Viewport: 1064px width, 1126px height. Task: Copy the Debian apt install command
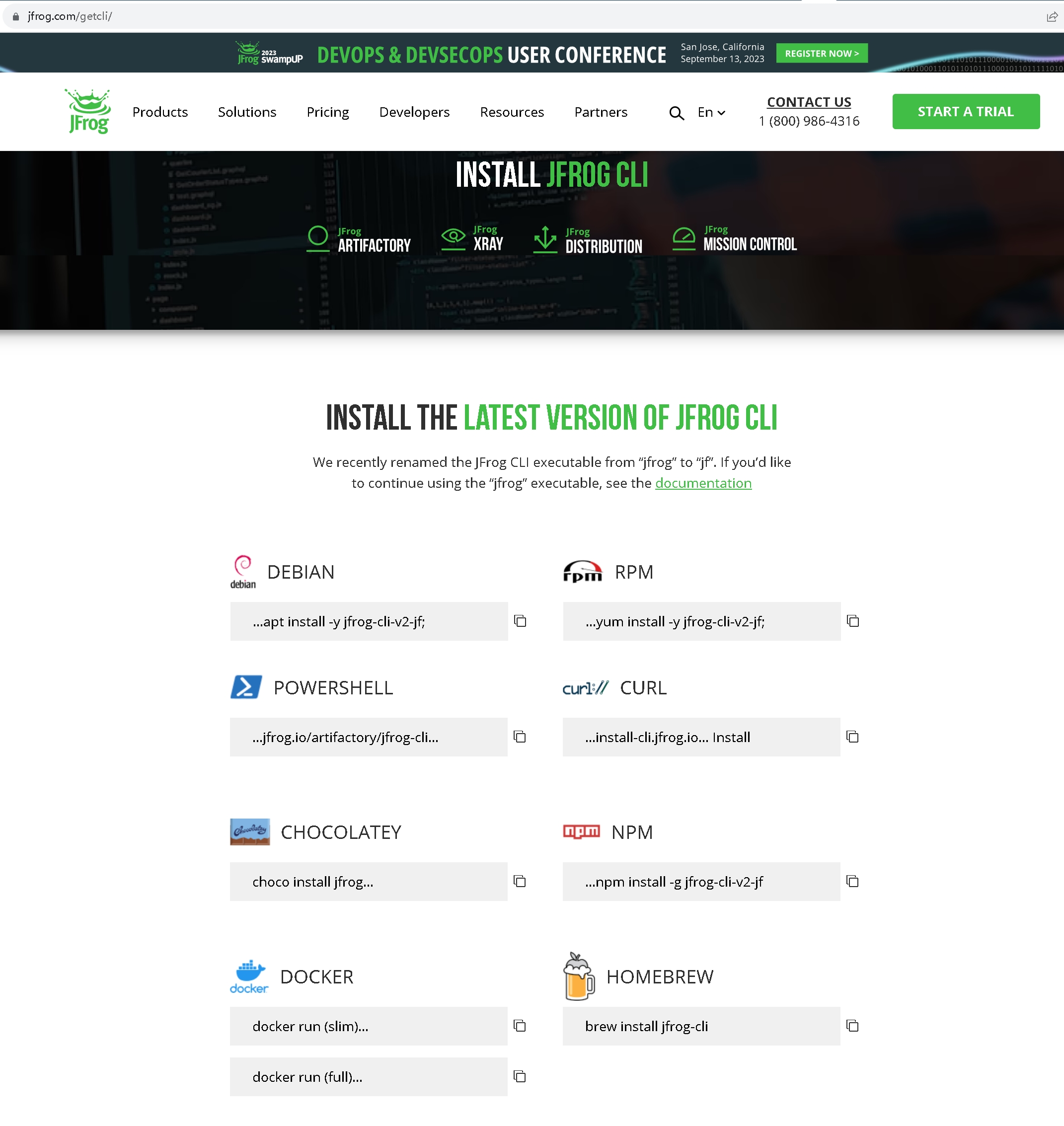coord(521,621)
